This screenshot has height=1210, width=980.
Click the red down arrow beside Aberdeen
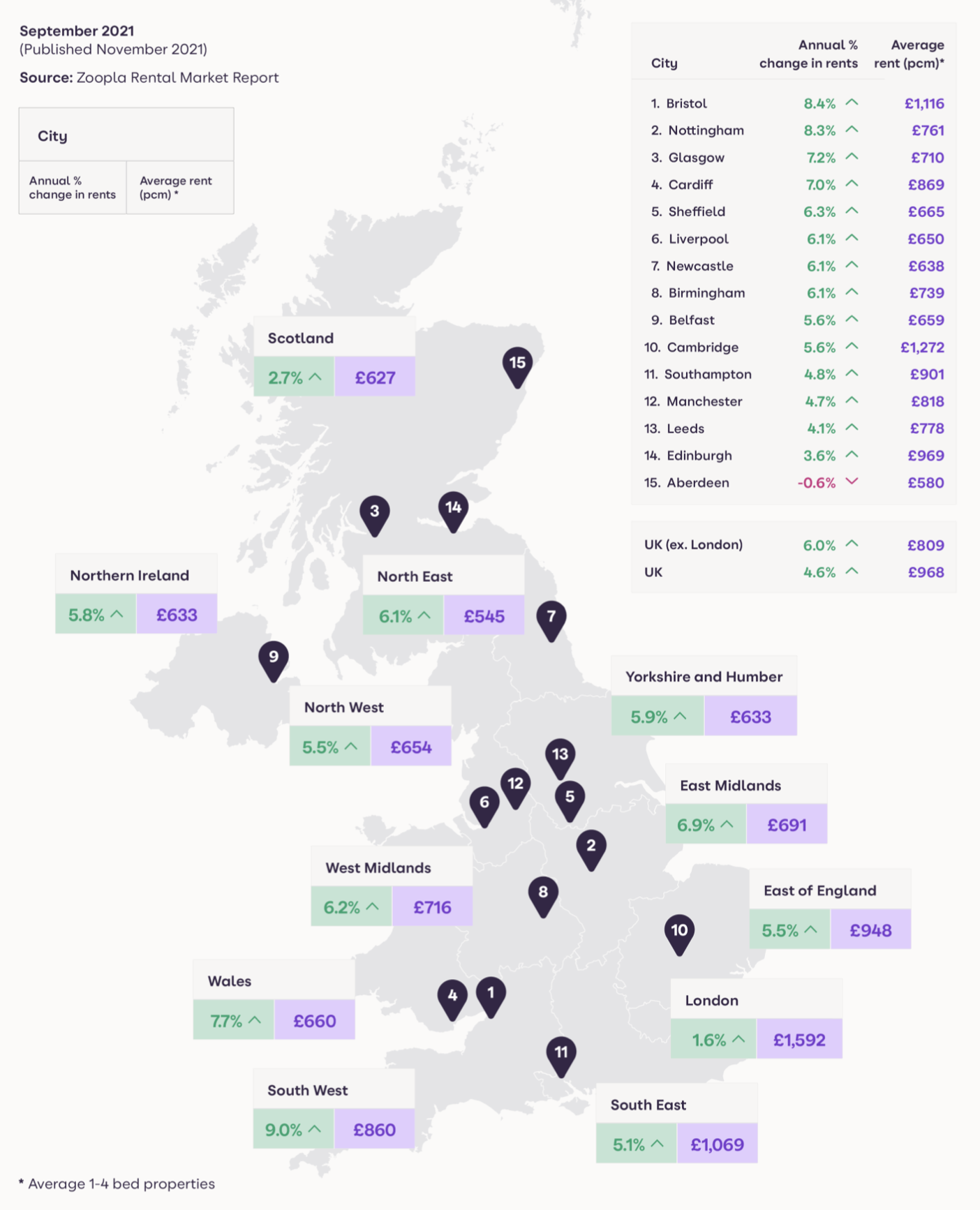[x=852, y=481]
